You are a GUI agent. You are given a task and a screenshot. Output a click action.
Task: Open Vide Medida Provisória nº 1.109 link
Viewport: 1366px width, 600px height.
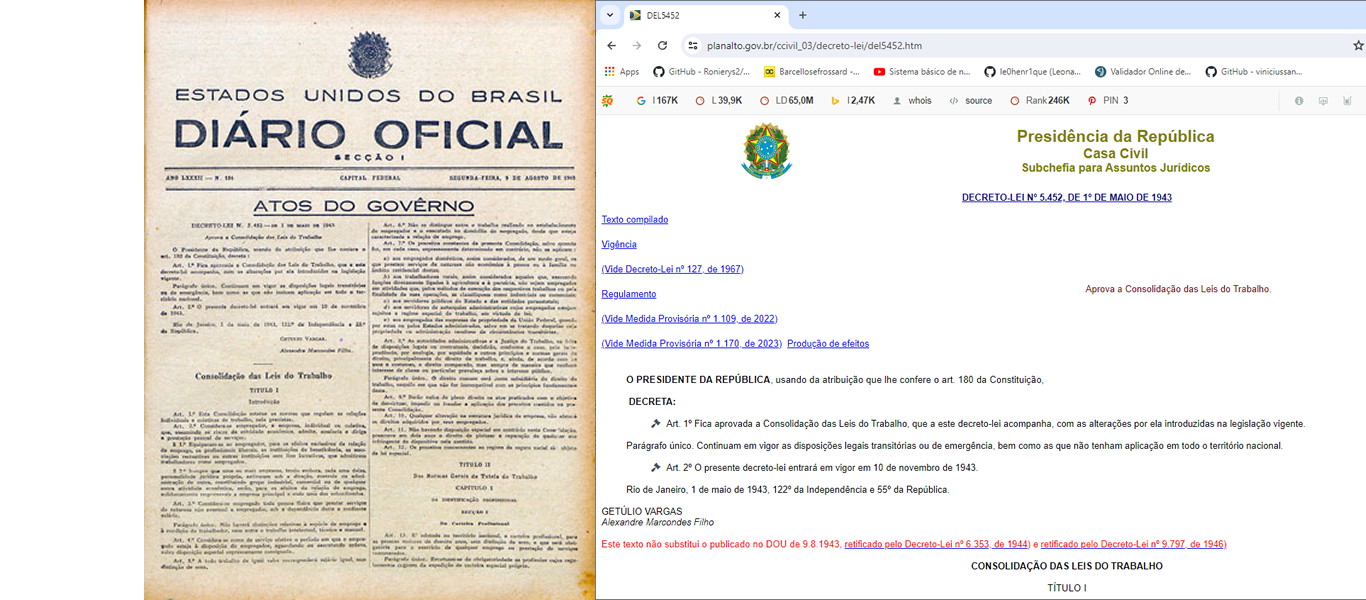pos(690,319)
